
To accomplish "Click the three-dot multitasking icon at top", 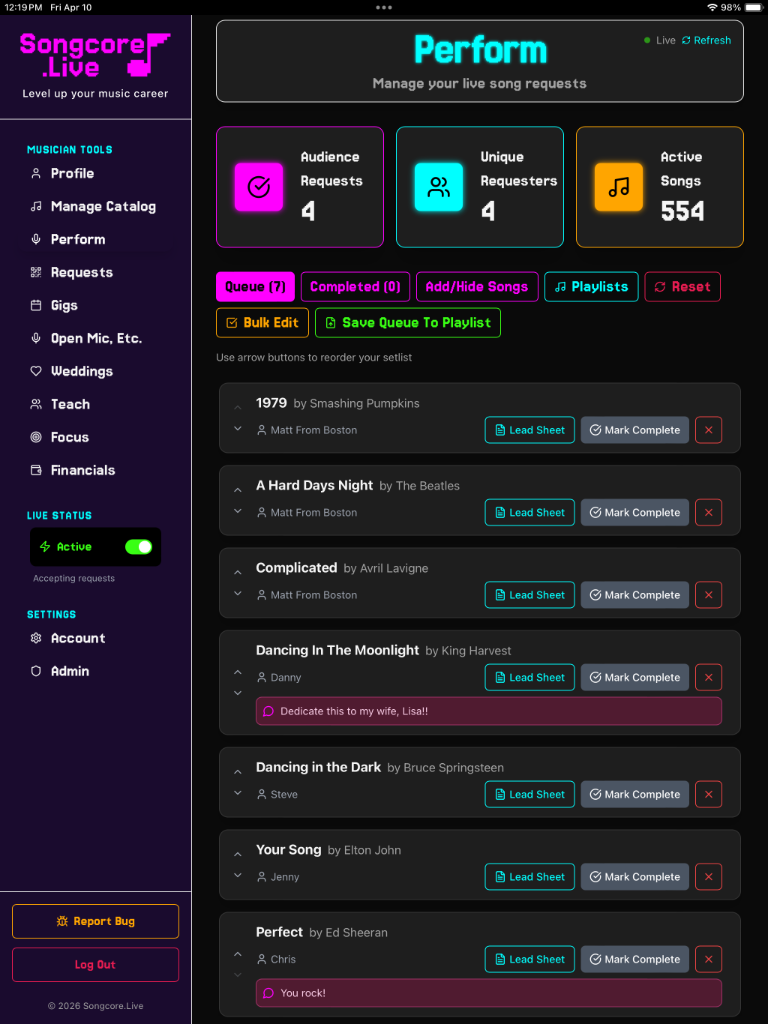I will [384, 8].
